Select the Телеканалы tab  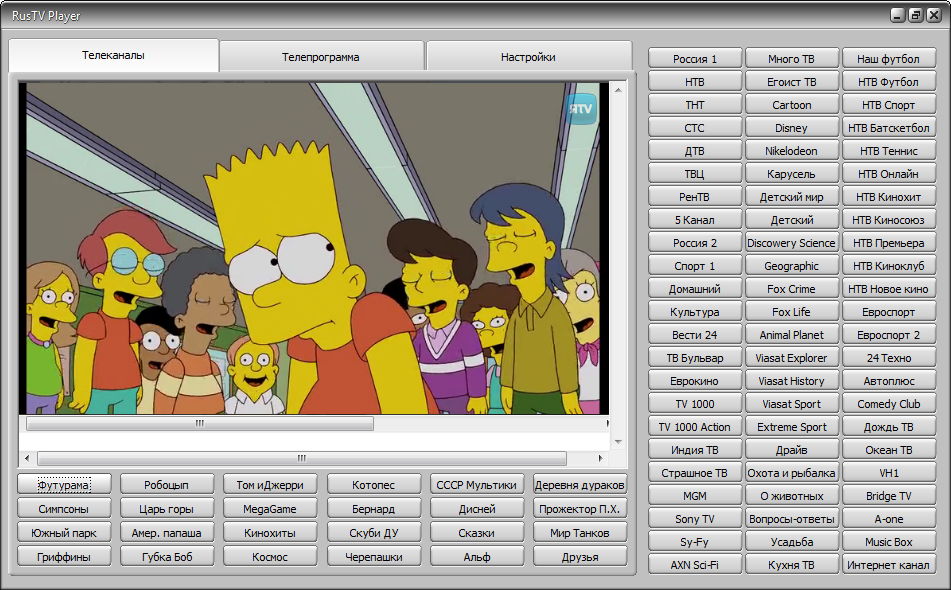click(x=113, y=55)
